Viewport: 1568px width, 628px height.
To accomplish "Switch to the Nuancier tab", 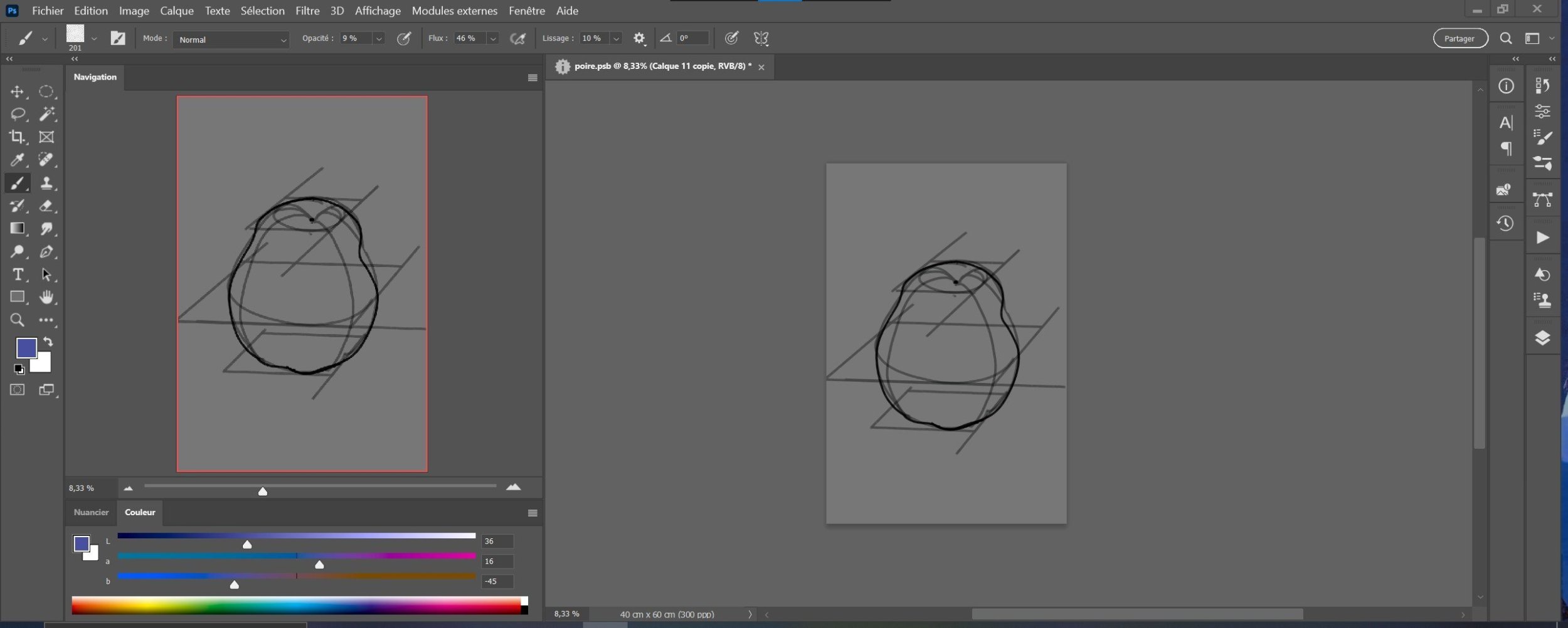I will click(91, 513).
